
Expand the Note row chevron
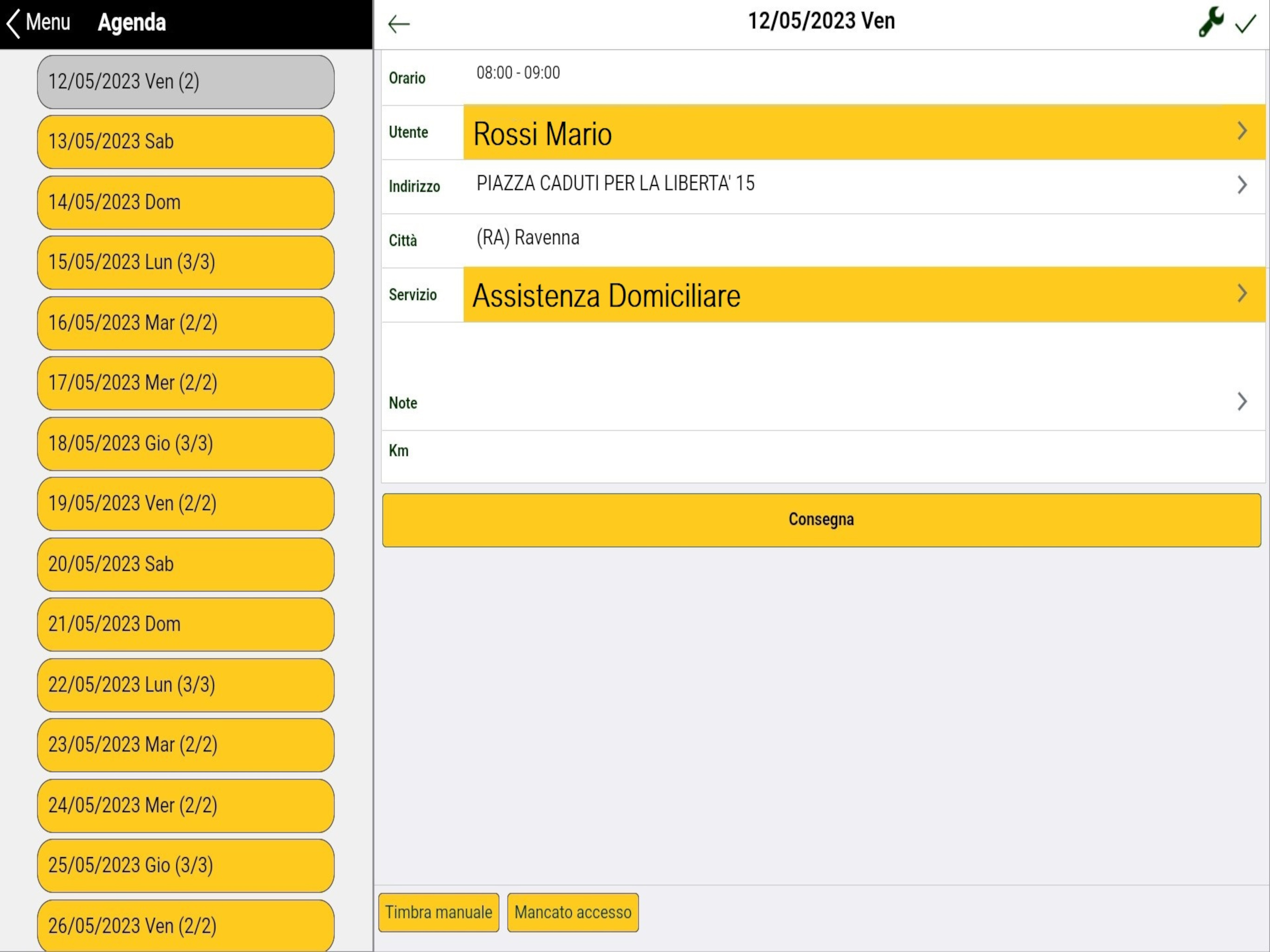[1242, 401]
